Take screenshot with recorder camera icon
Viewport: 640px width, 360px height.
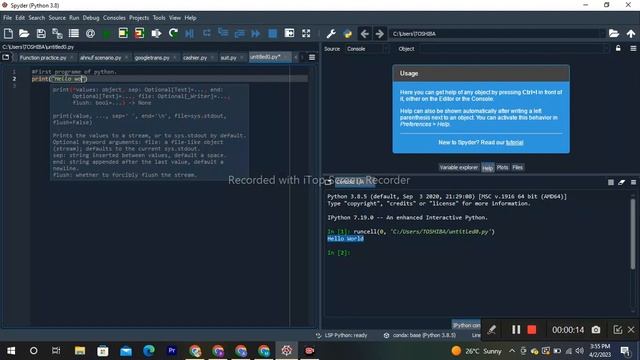[x=596, y=329]
